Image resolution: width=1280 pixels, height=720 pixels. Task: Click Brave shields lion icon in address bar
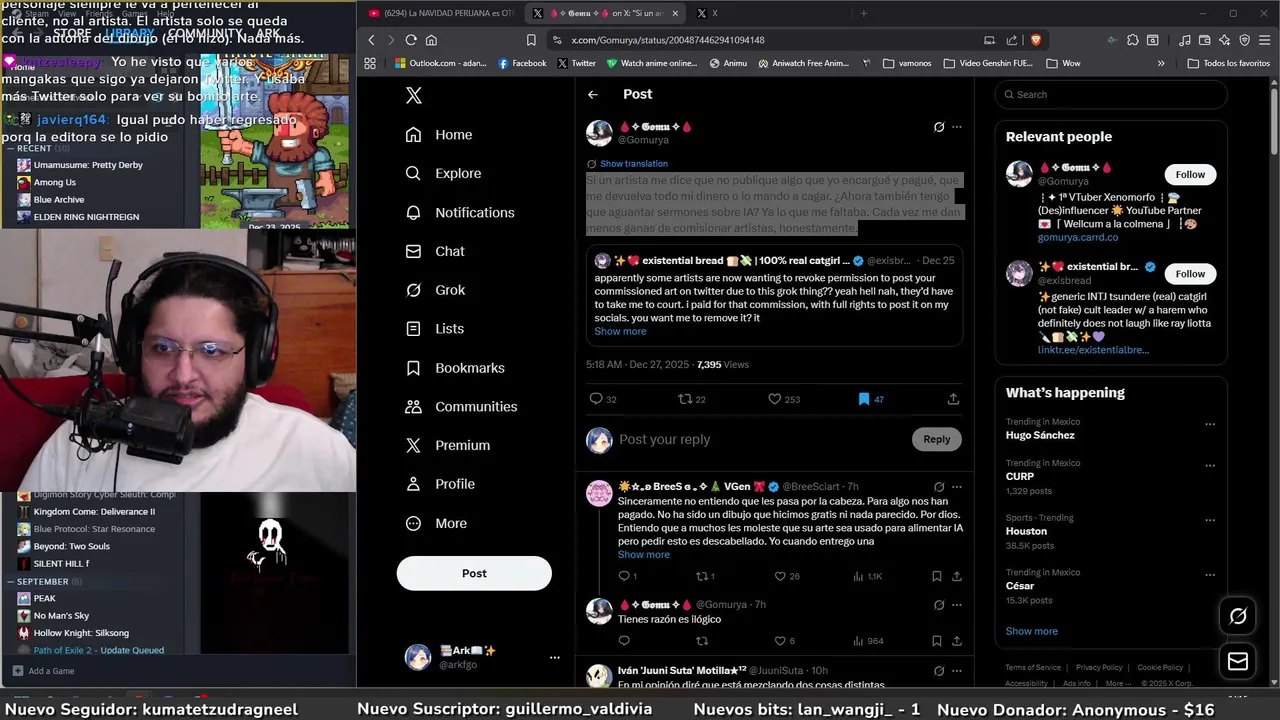pos(1035,40)
